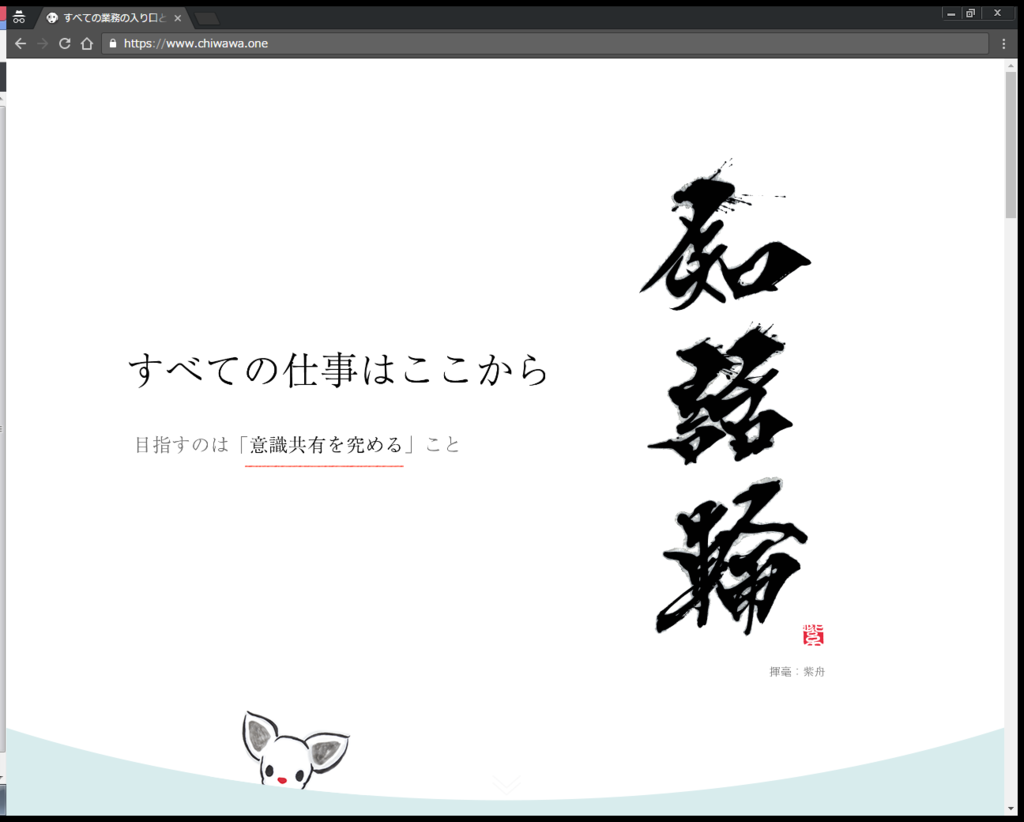Click the headline すべての仕事はここから
The image size is (1024, 822).
click(x=338, y=370)
